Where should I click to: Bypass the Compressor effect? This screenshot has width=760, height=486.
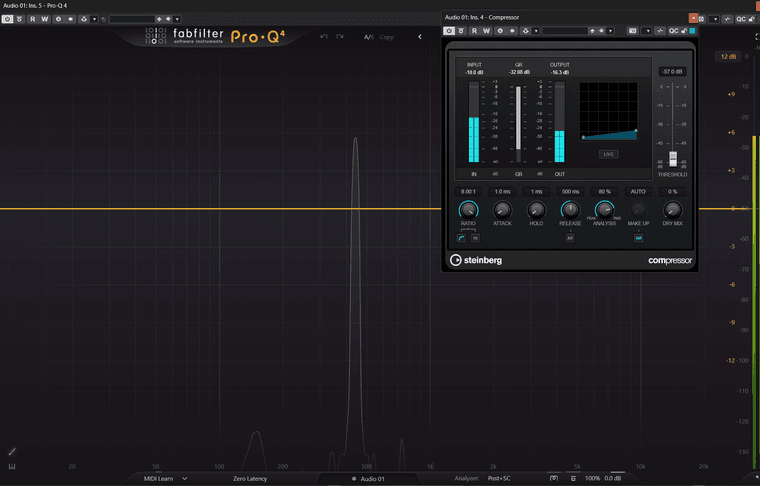461,31
